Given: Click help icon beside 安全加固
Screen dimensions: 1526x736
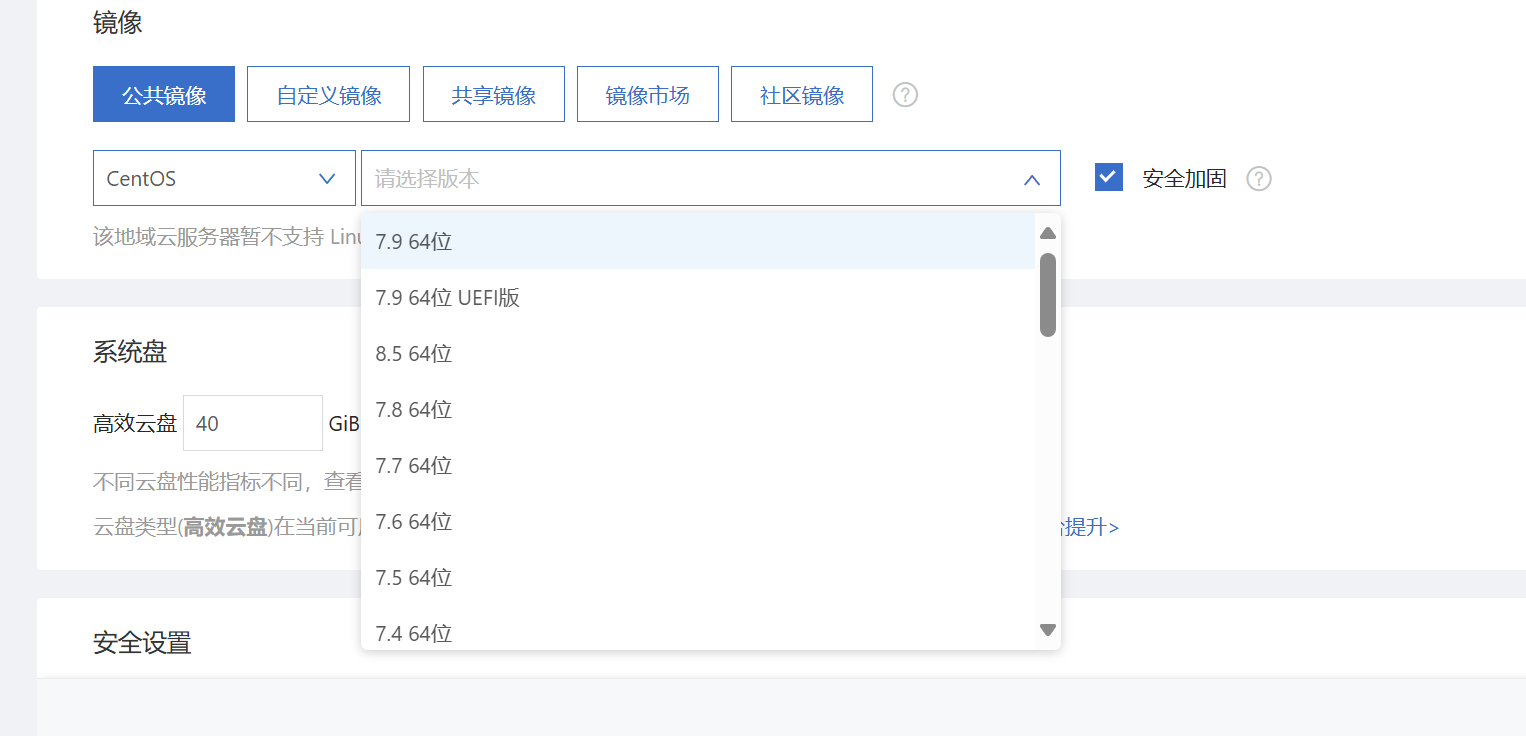Looking at the screenshot, I should 1259,179.
